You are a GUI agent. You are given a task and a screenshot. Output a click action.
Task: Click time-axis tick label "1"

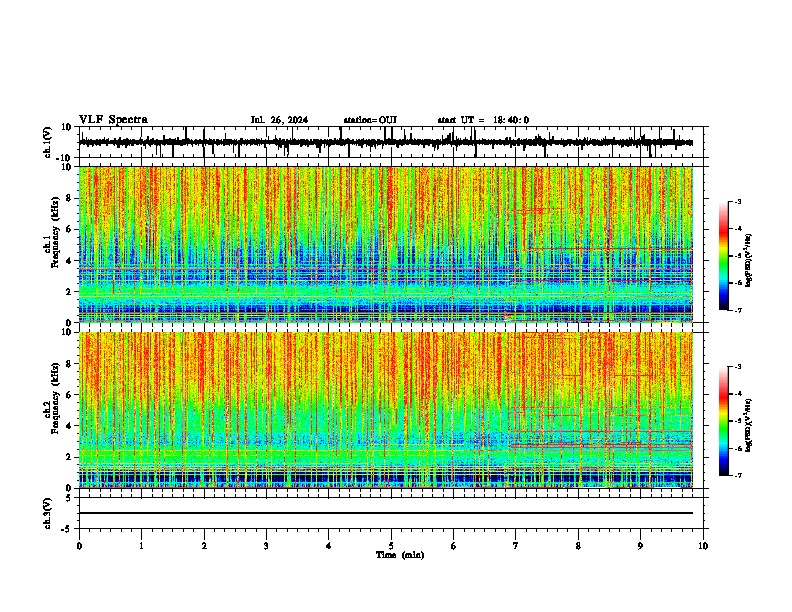pyautogui.click(x=141, y=546)
